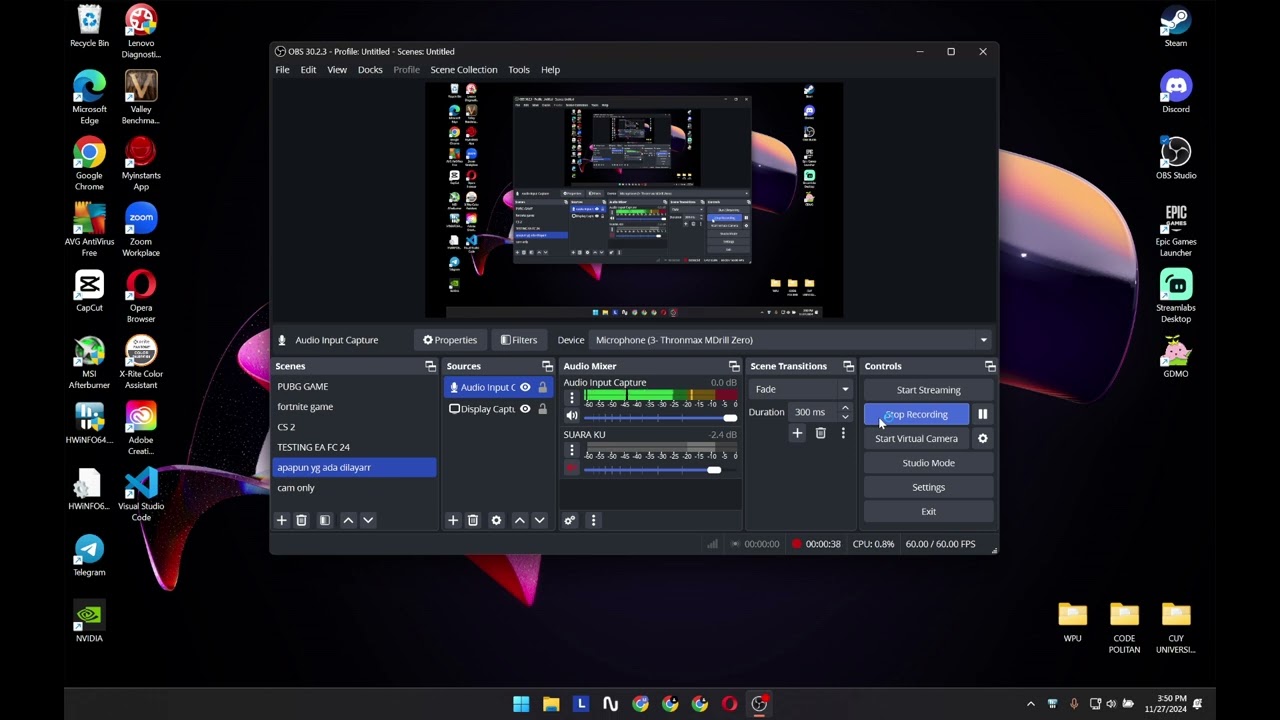Open the Edit menu
The image size is (1280, 720).
point(308,70)
